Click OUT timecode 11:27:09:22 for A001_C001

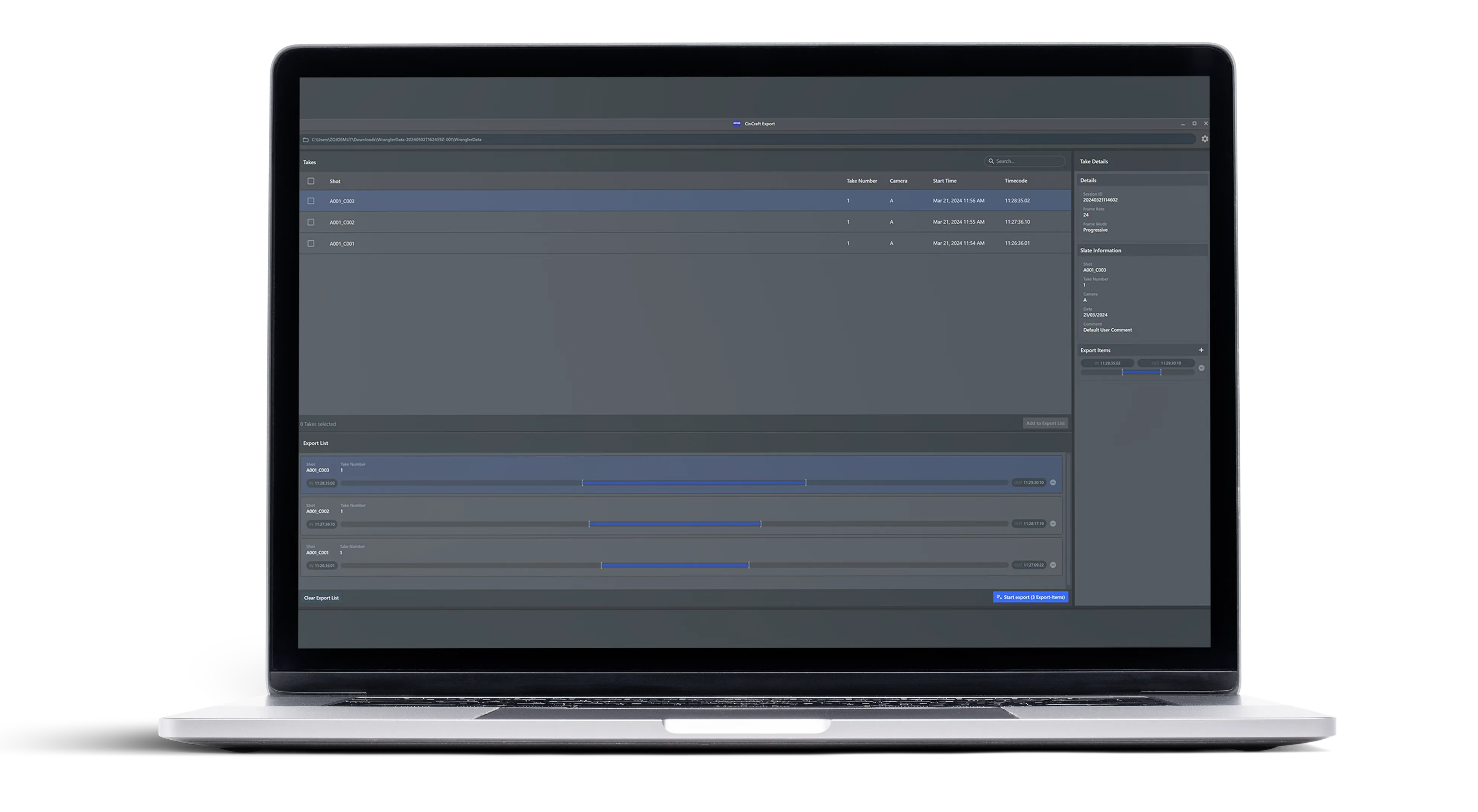tap(1029, 565)
